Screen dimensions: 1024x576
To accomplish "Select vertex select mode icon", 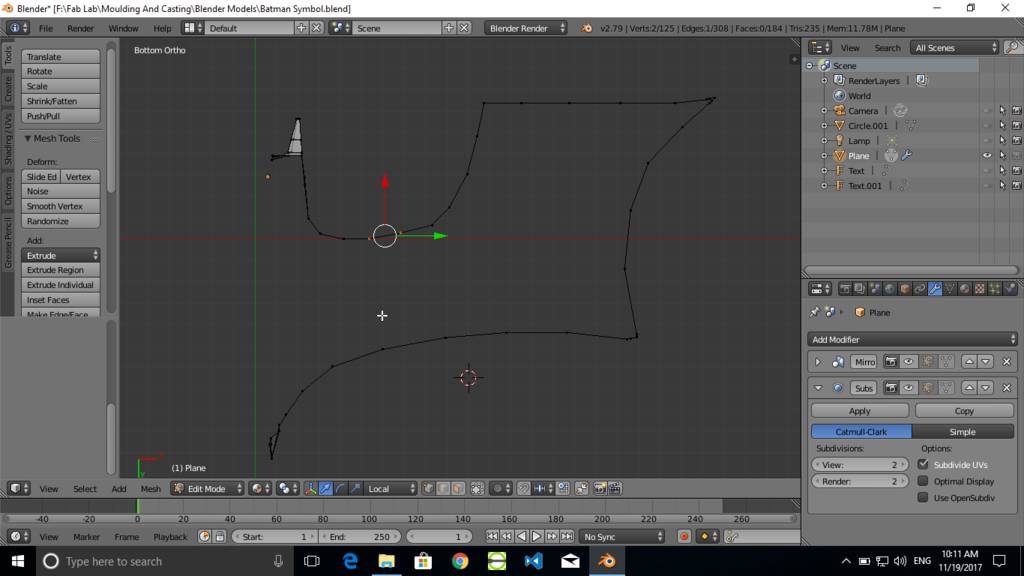I will (x=428, y=488).
